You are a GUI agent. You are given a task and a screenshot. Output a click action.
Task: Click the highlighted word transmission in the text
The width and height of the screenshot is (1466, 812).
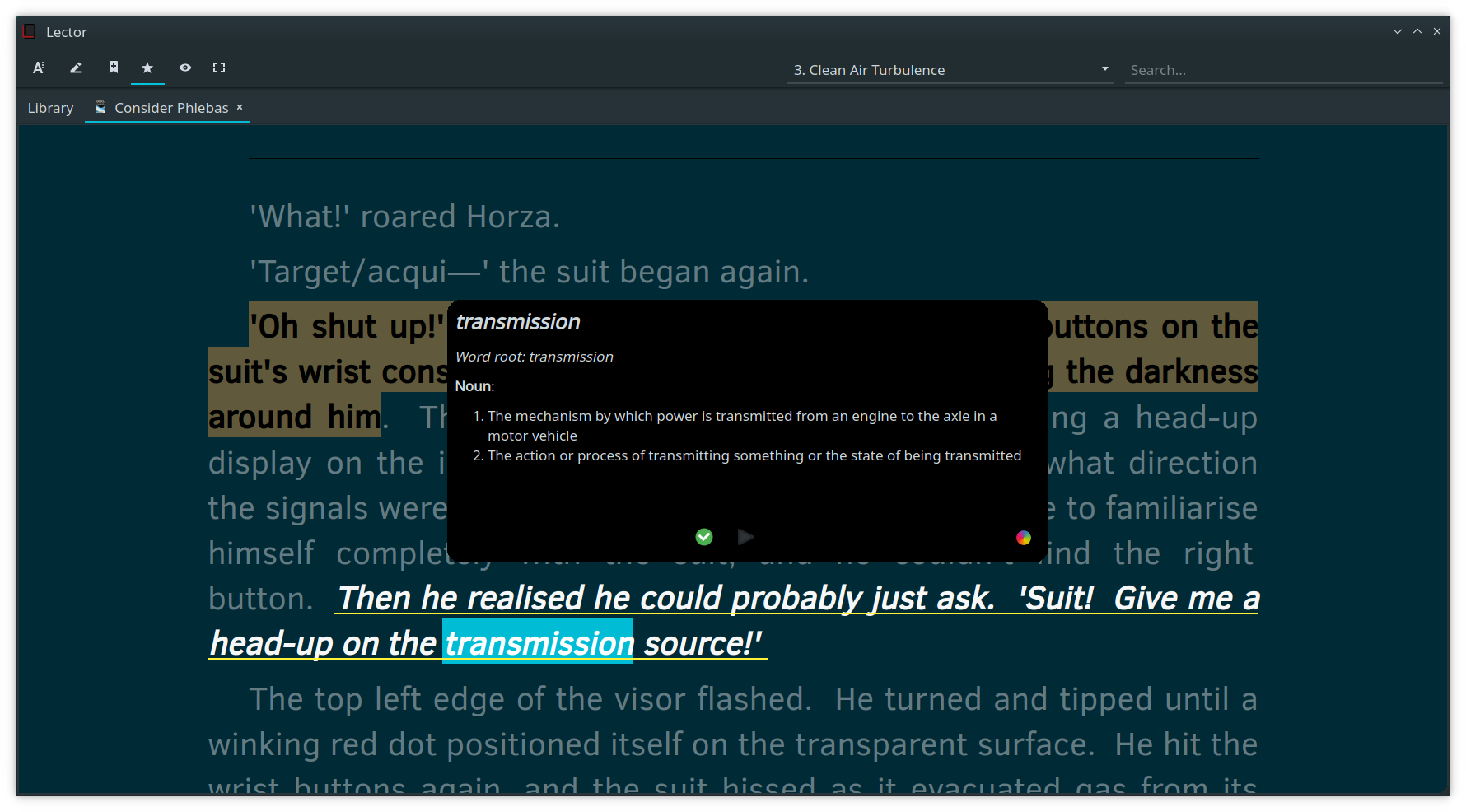[x=538, y=643]
